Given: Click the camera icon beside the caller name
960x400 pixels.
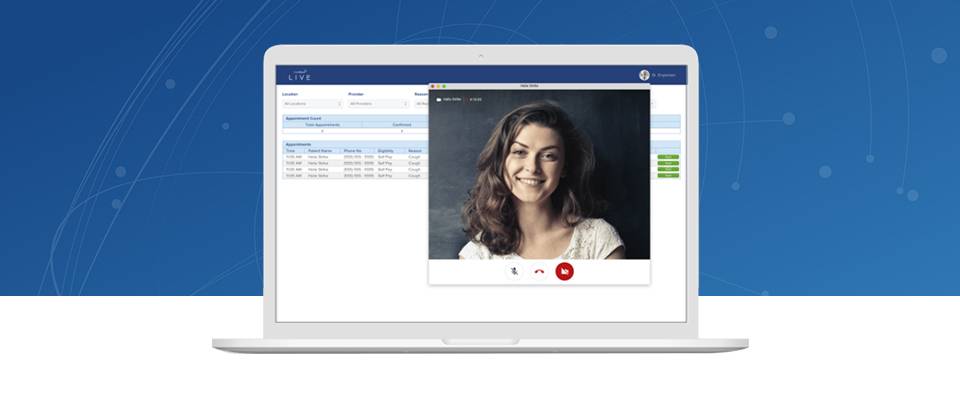Looking at the screenshot, I should click(x=438, y=99).
